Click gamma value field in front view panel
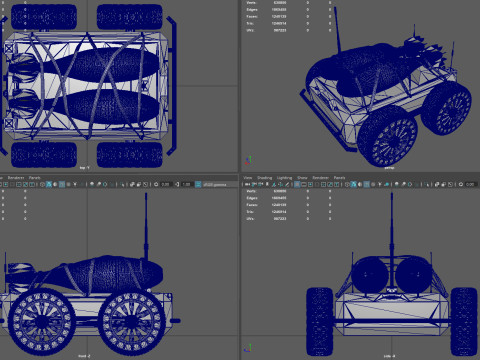Viewport: 480px width, 360px height. click(187, 184)
